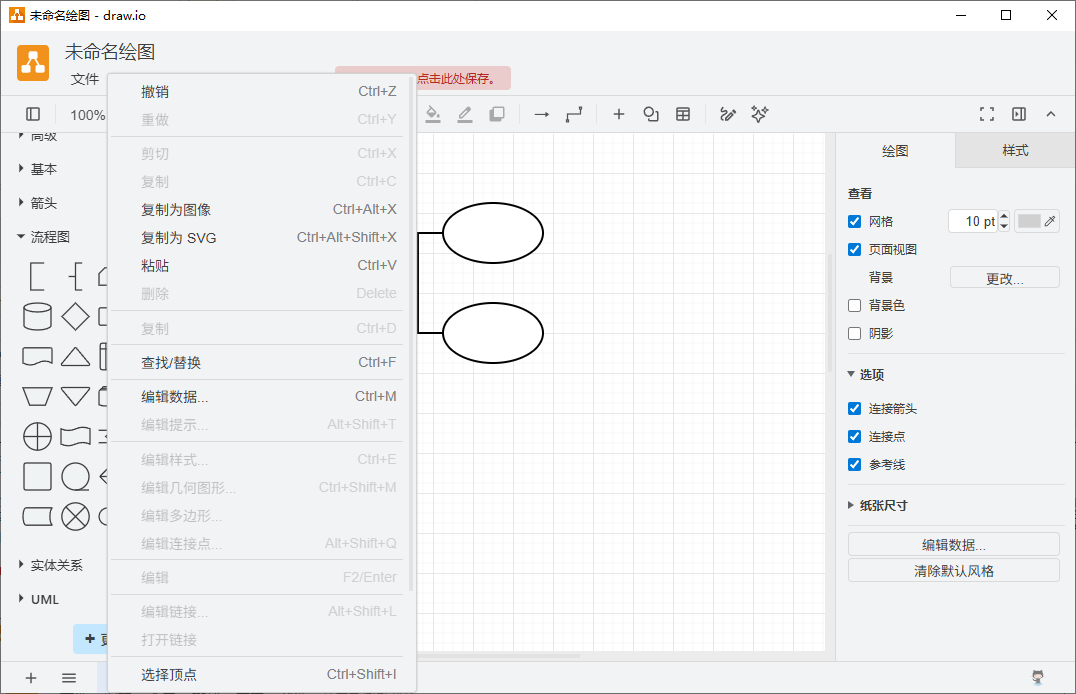Open the 100% zoom dropdown
This screenshot has width=1076, height=694.
pyautogui.click(x=88, y=115)
